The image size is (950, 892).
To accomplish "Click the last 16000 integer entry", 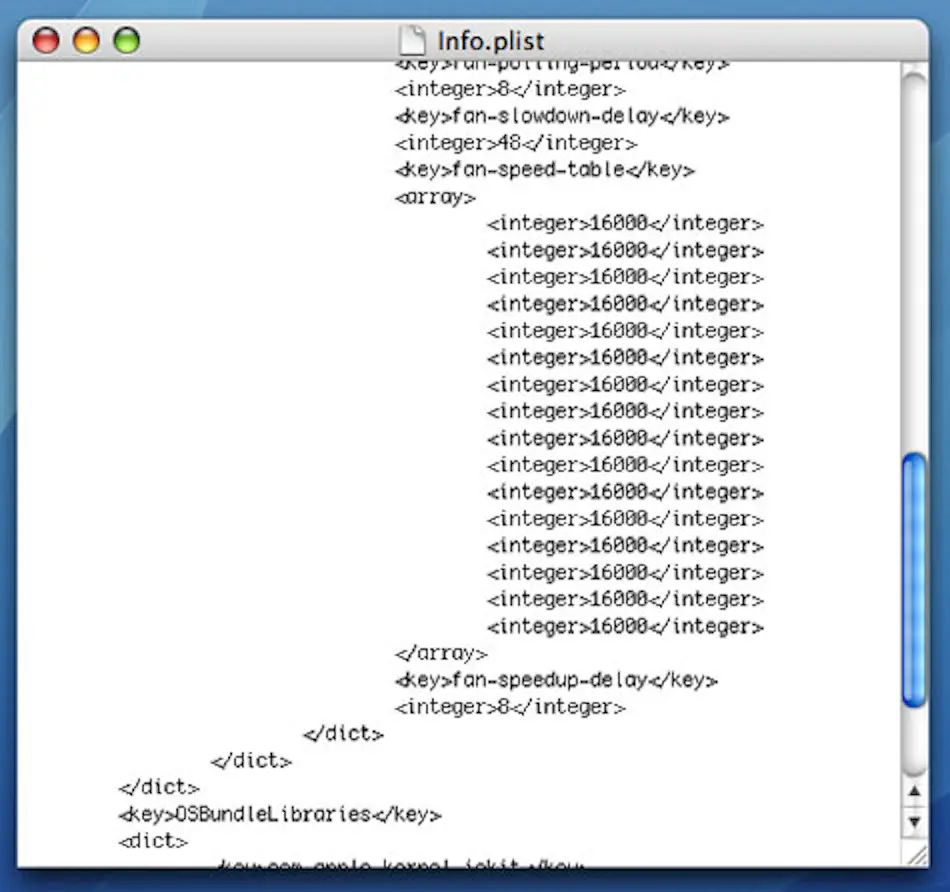I will coord(624,626).
